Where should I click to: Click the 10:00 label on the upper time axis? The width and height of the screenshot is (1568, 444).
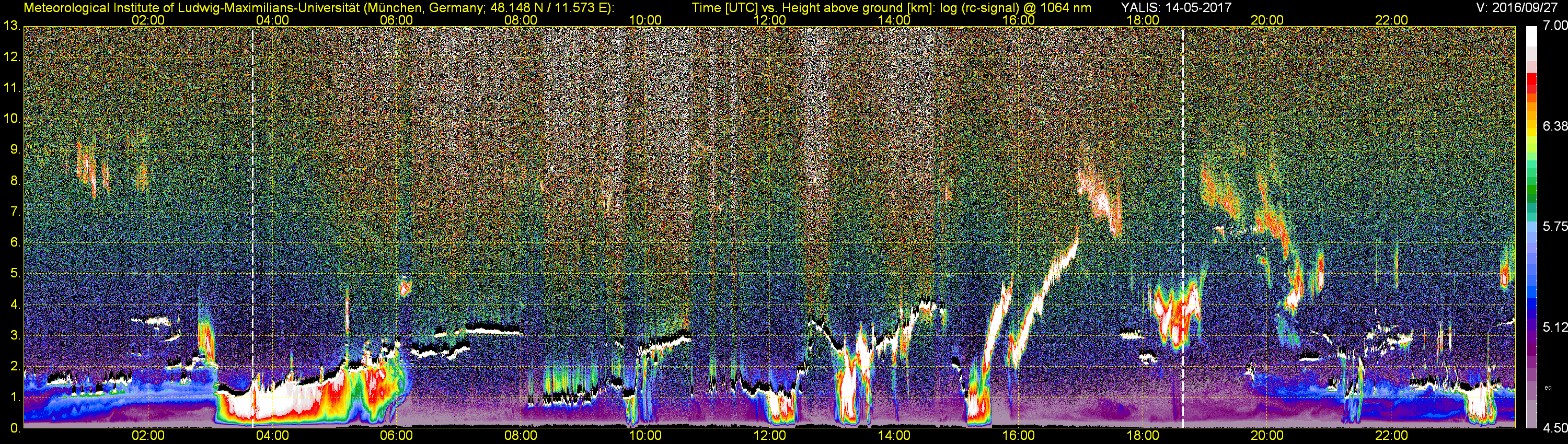pyautogui.click(x=645, y=20)
